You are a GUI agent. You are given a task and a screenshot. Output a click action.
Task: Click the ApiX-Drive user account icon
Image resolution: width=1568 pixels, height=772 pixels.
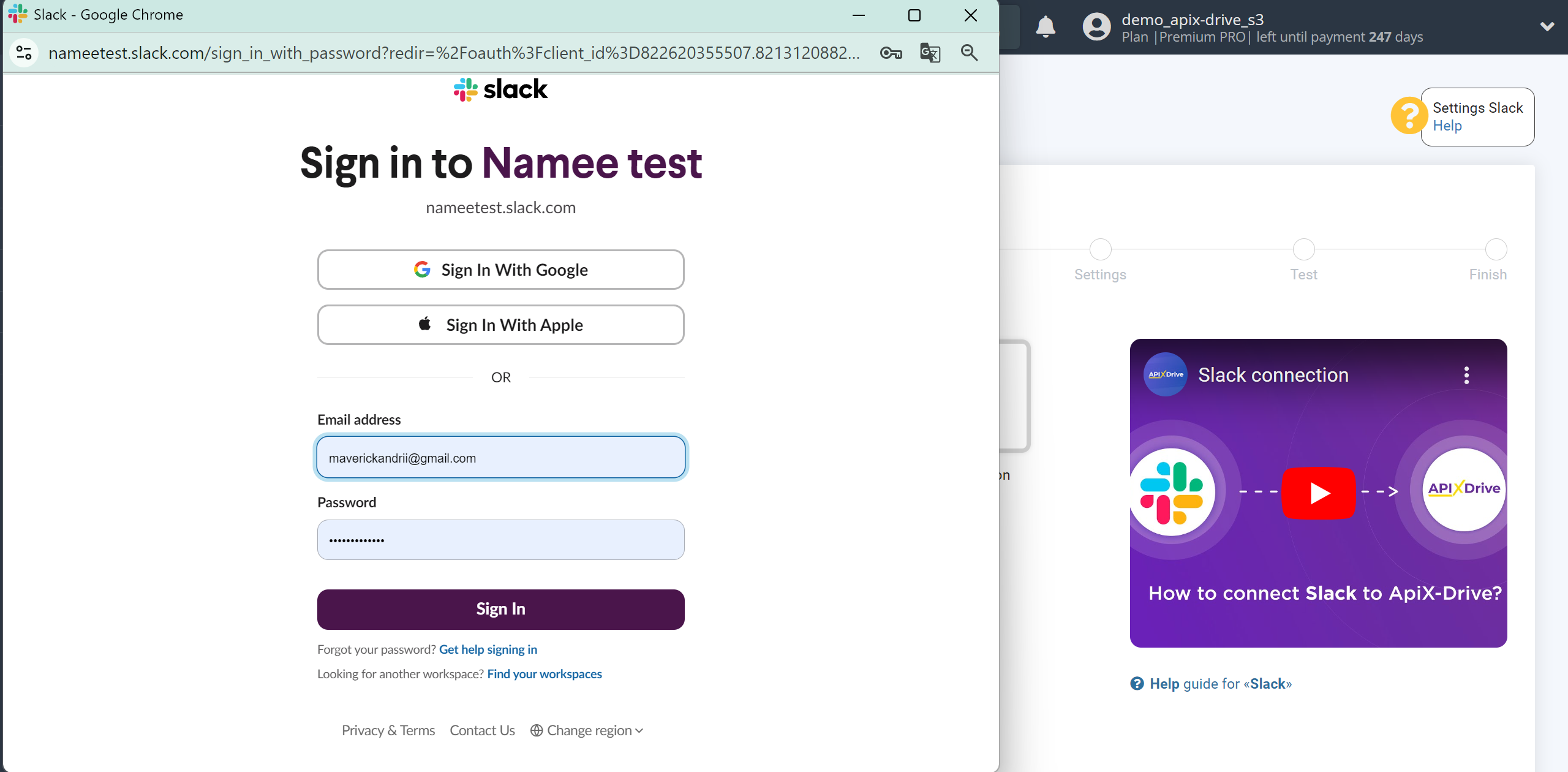[x=1094, y=27]
